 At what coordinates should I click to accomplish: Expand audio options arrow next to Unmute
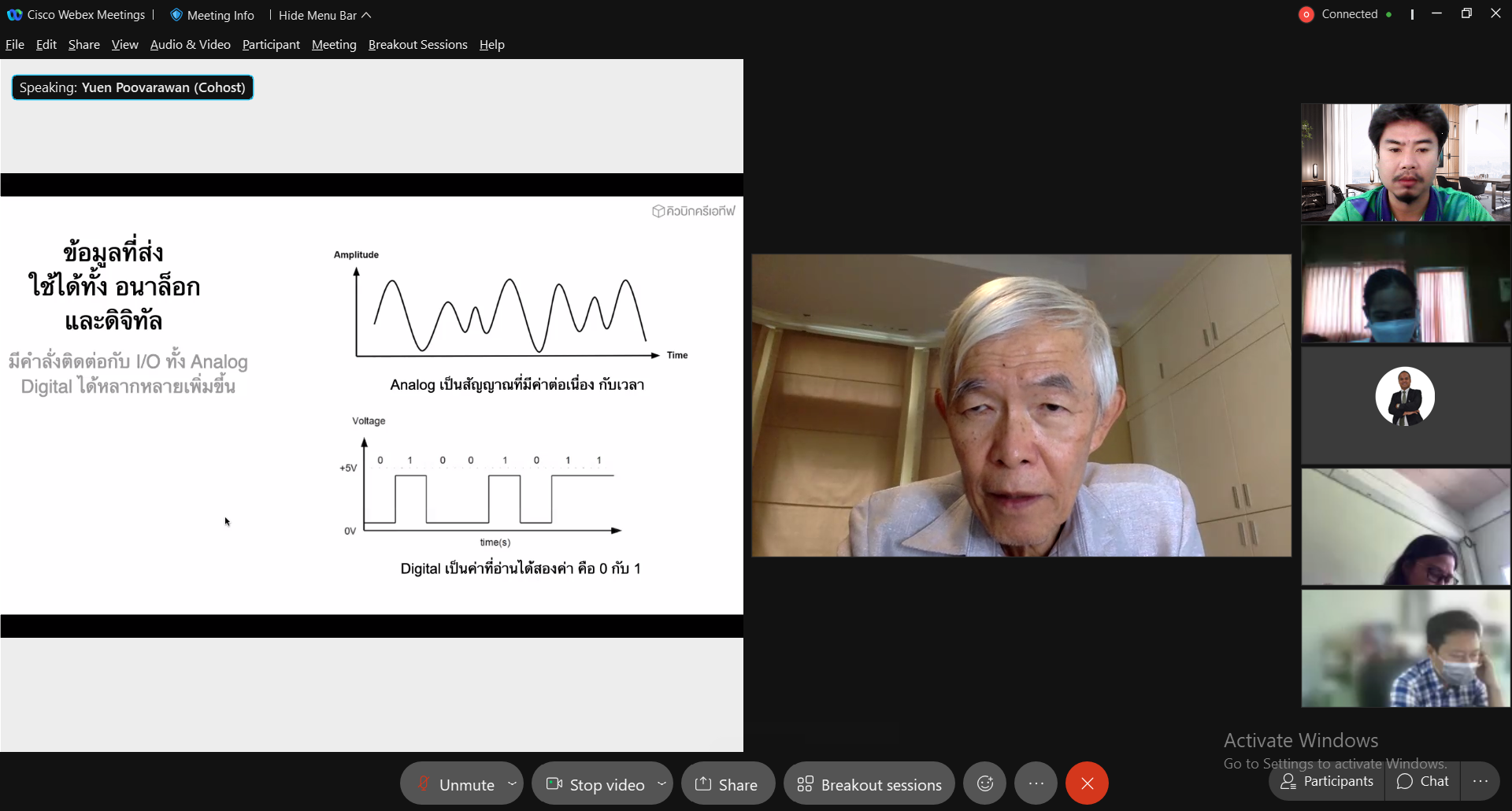(512, 783)
